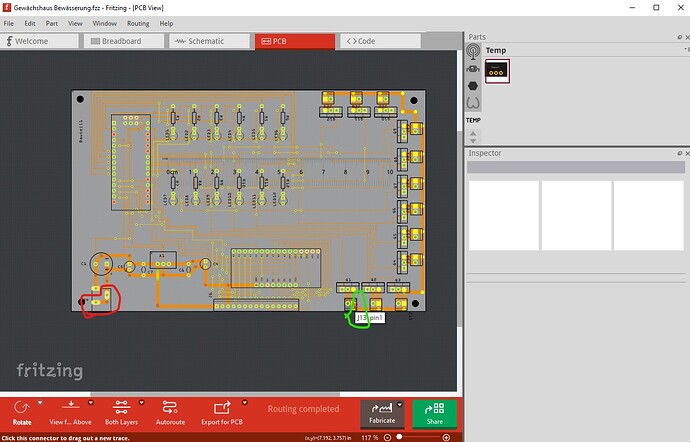Minimize the Fritzing window
Screen dimensions: 690x442
tap(632, 7)
